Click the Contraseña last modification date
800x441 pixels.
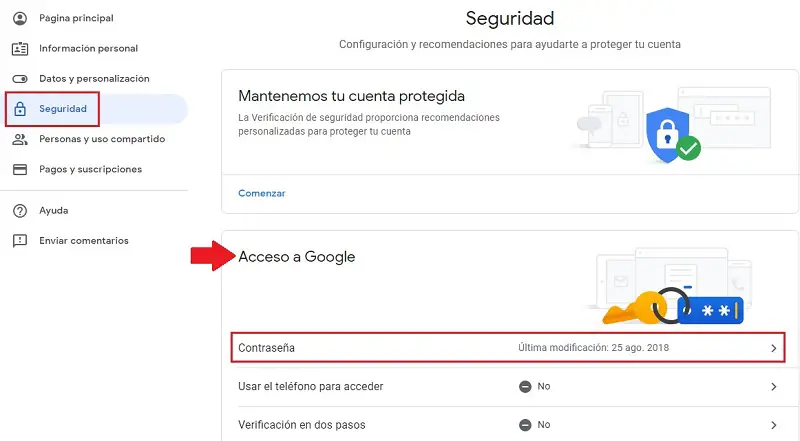pos(593,348)
